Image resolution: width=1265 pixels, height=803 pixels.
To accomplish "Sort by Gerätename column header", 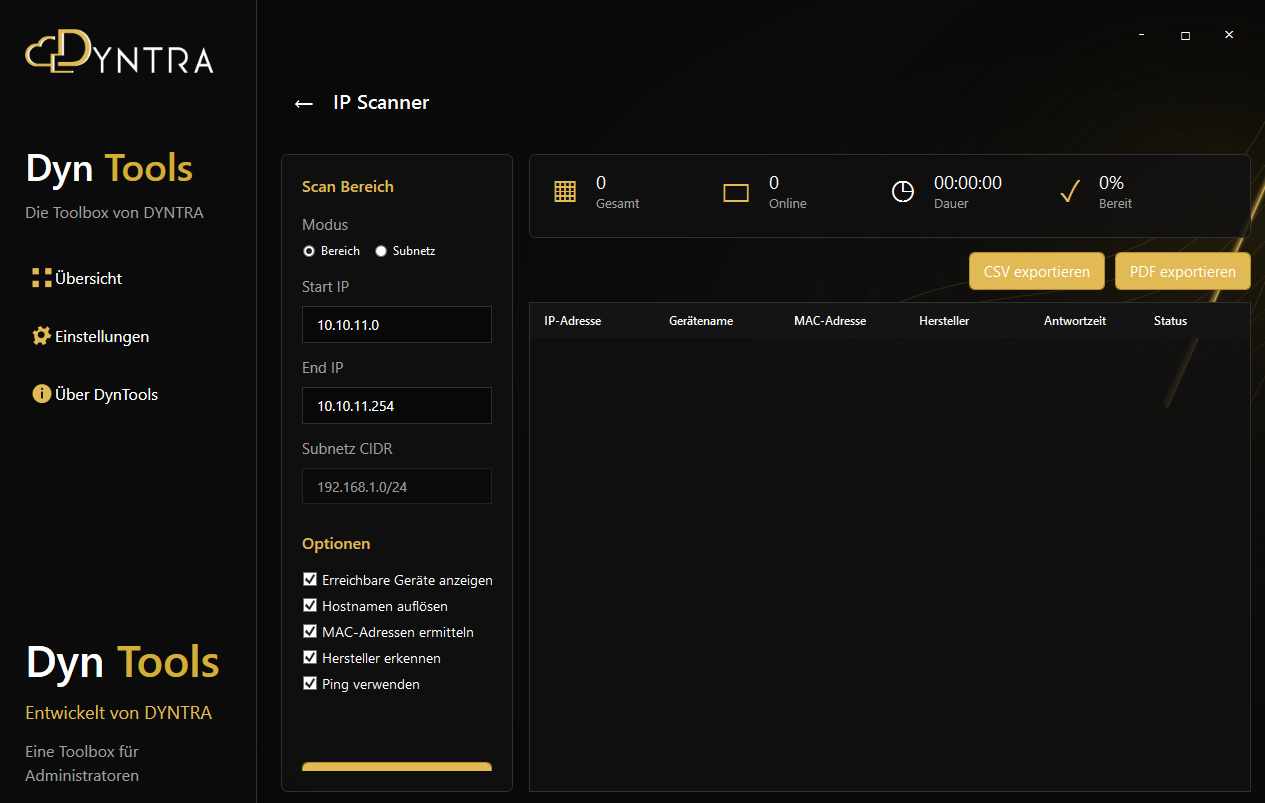I will [701, 321].
